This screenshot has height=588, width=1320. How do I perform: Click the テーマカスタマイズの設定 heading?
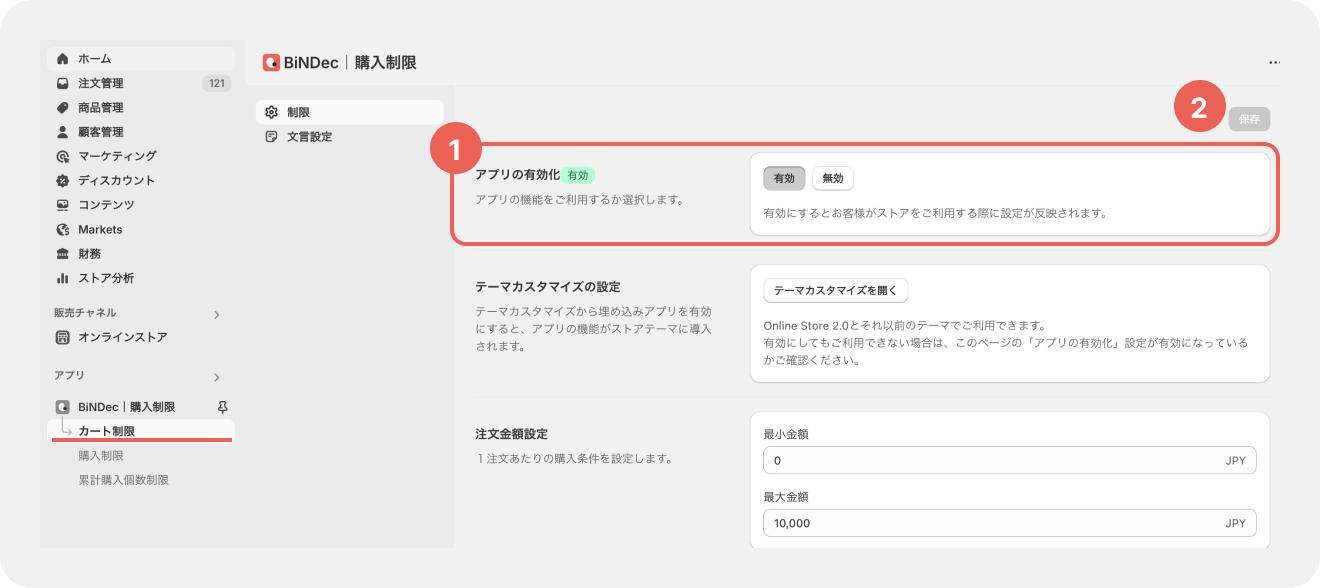point(548,287)
